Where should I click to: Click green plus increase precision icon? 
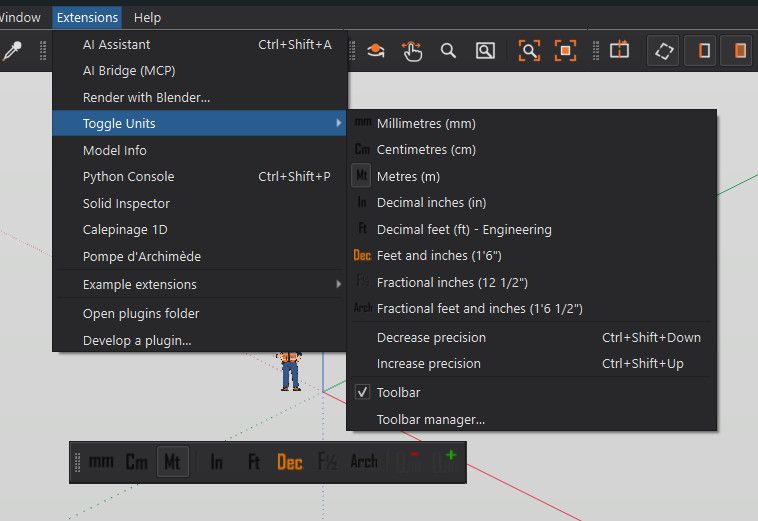444,462
